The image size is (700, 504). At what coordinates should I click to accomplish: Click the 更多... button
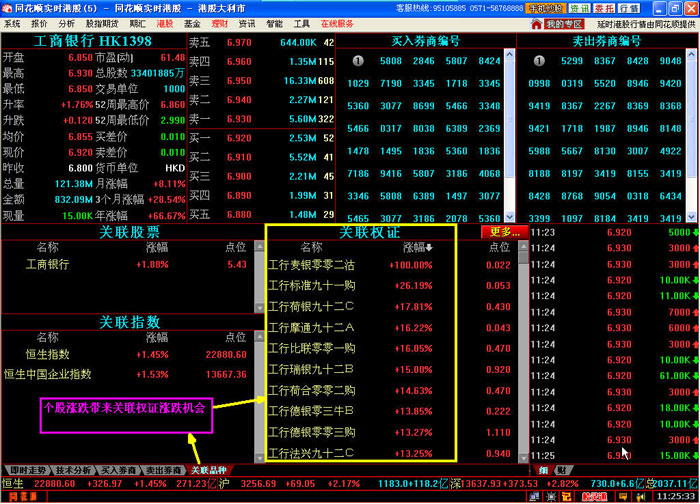(x=500, y=231)
